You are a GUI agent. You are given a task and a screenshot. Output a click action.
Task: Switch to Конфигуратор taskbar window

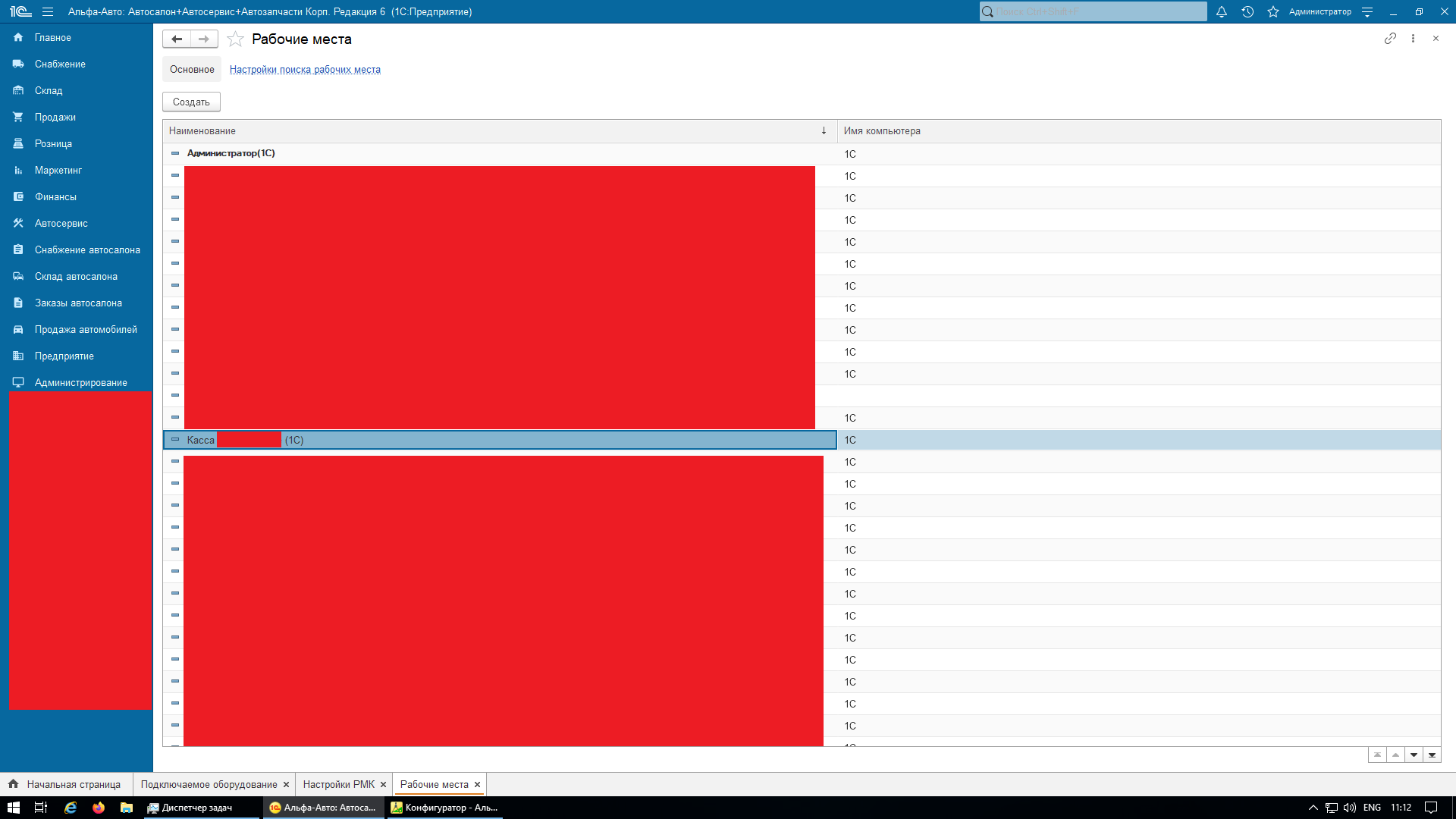point(445,808)
